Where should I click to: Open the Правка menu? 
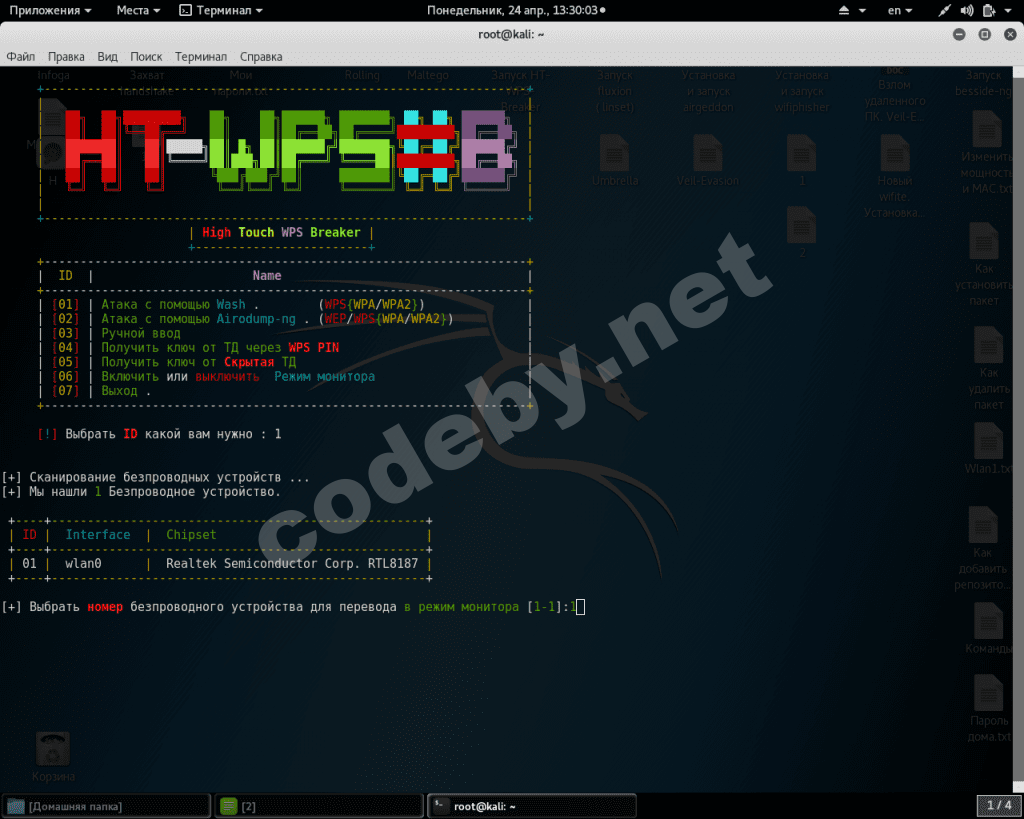pos(66,57)
